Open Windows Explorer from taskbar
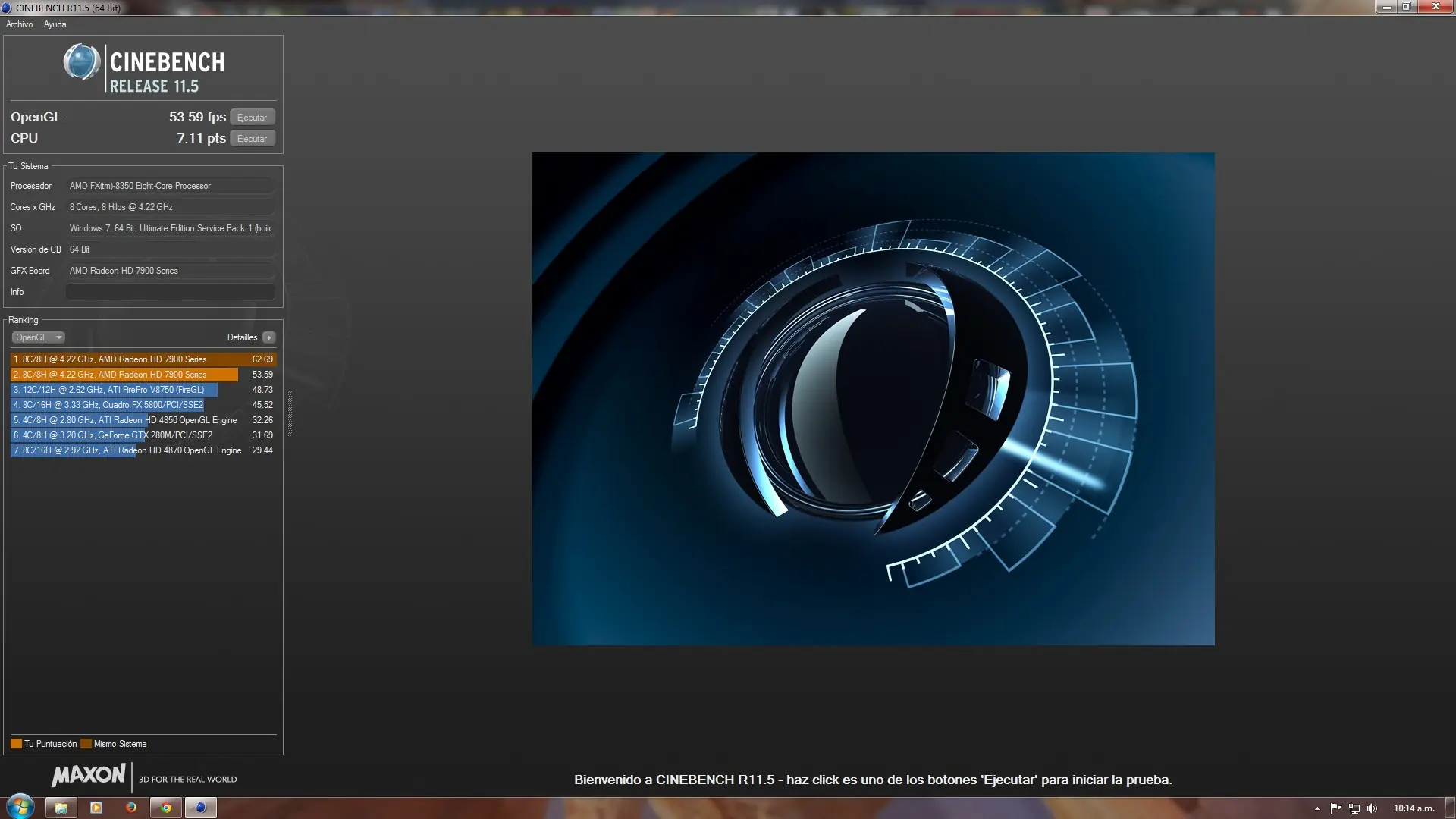Viewport: 1456px width, 819px height. (61, 808)
